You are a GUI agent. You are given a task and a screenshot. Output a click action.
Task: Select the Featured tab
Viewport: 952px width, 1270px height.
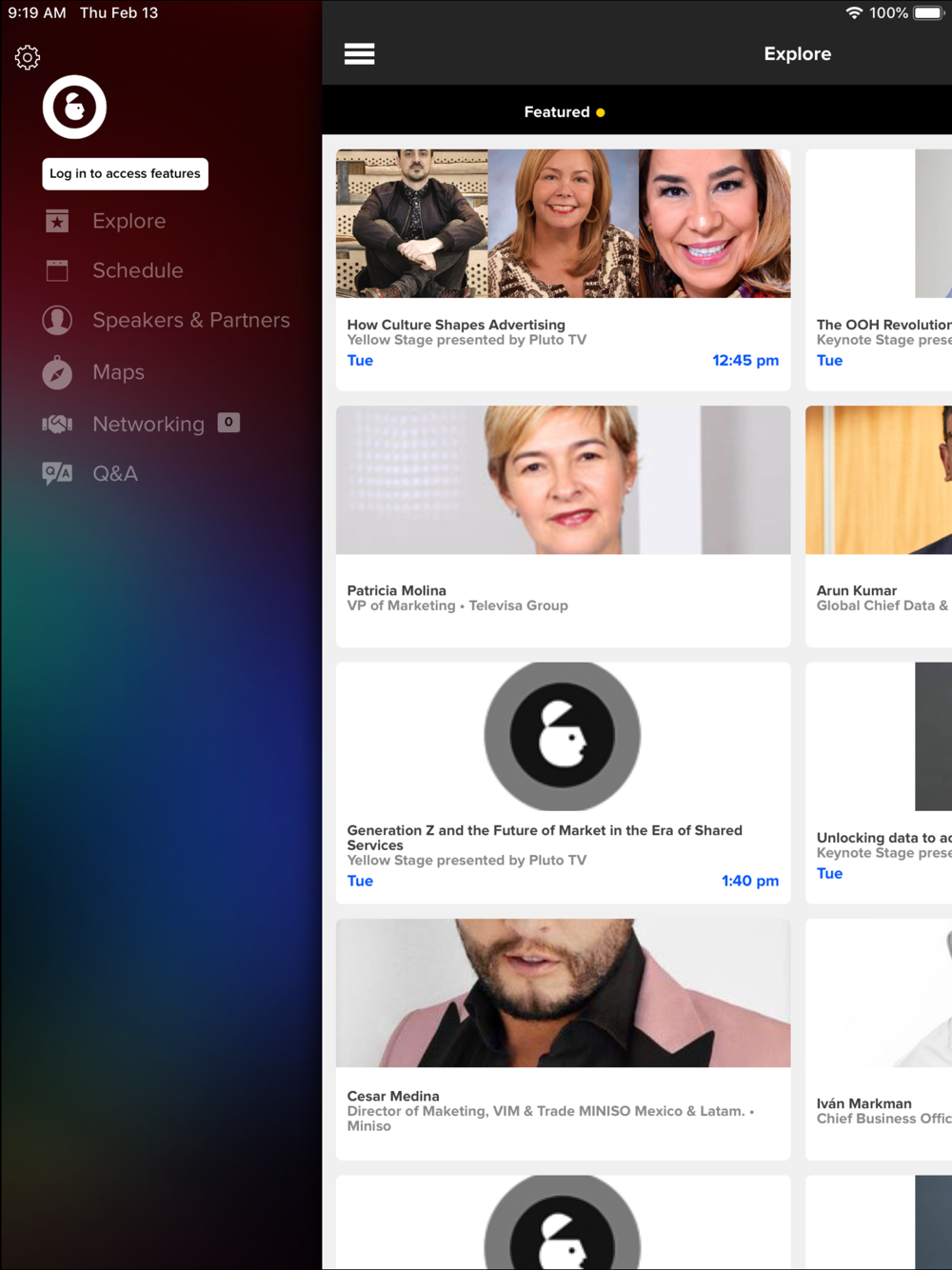click(x=564, y=112)
